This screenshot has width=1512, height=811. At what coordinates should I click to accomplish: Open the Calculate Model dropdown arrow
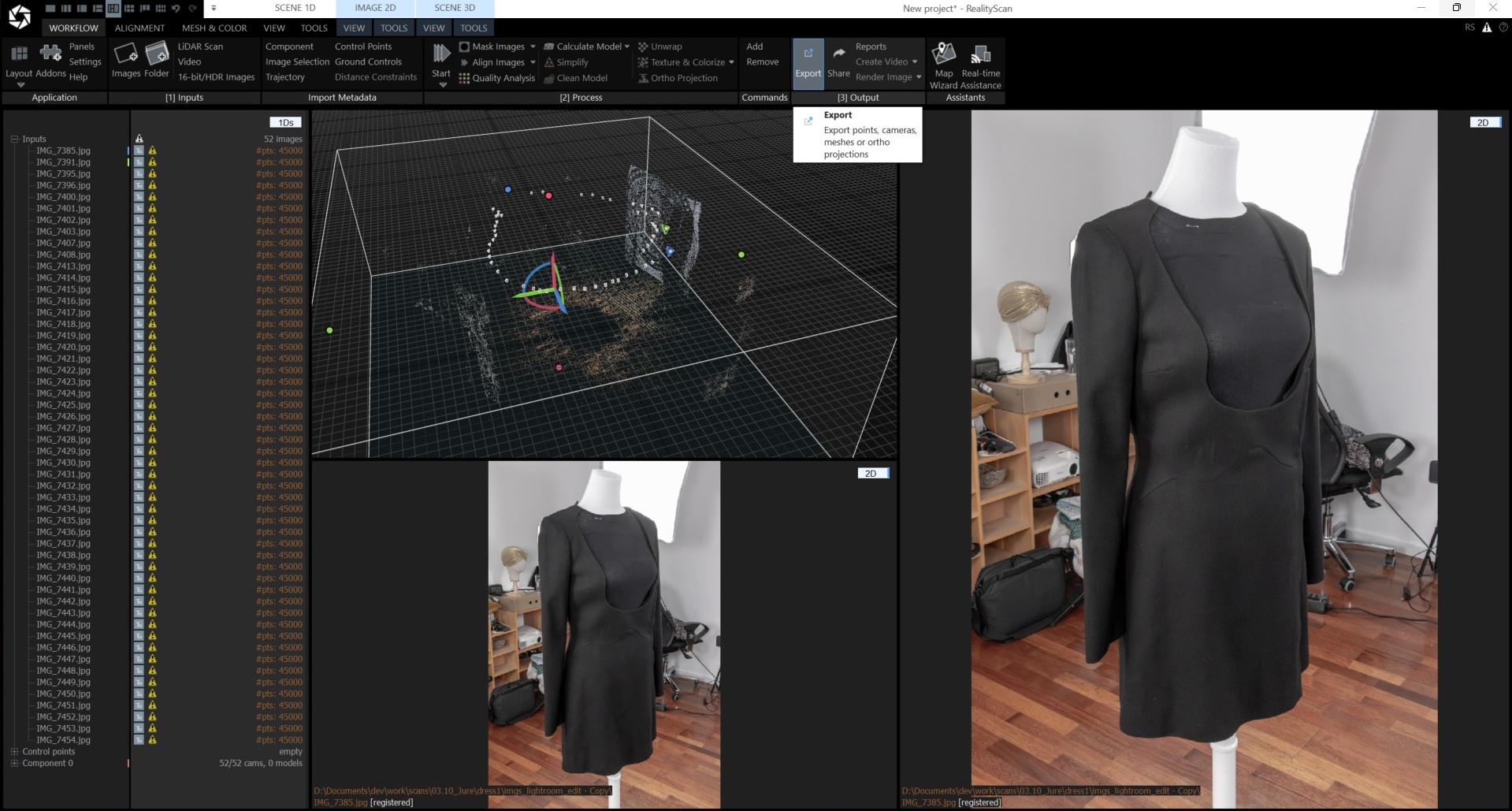click(x=626, y=46)
